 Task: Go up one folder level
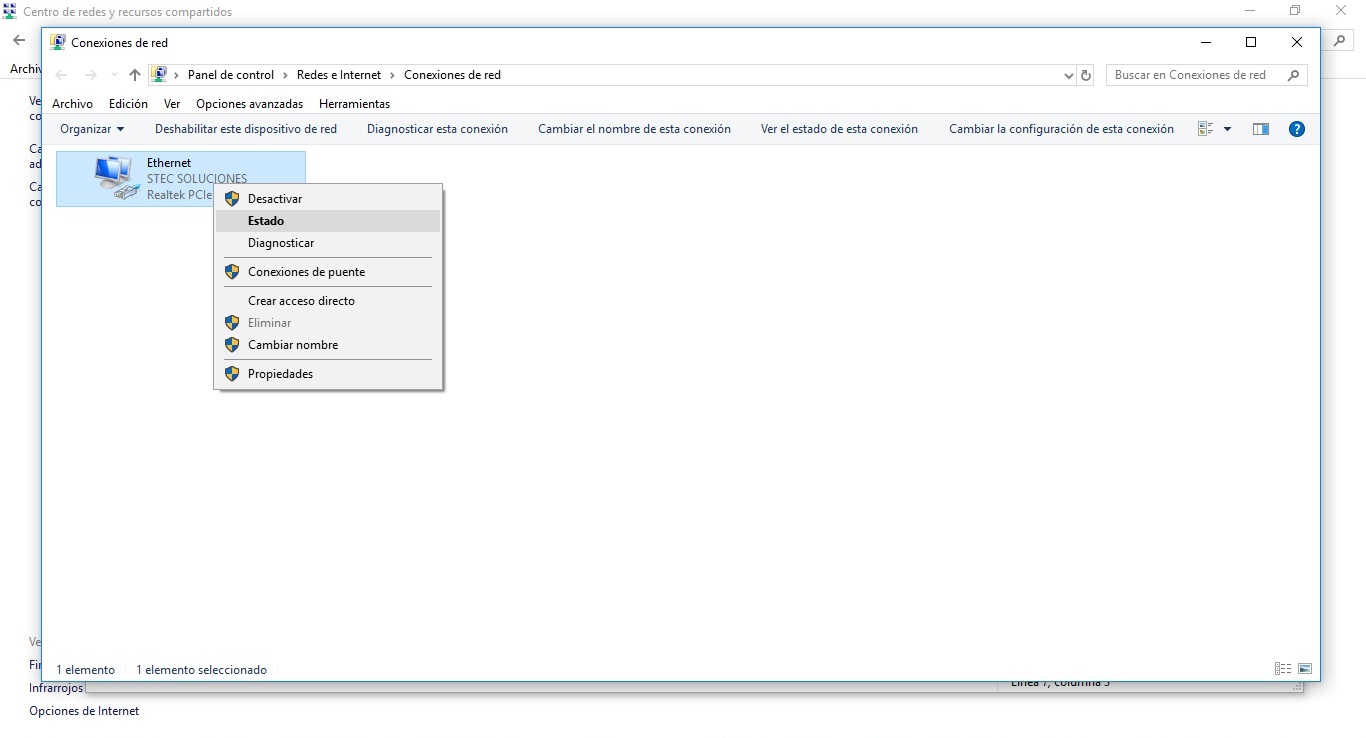pos(135,75)
